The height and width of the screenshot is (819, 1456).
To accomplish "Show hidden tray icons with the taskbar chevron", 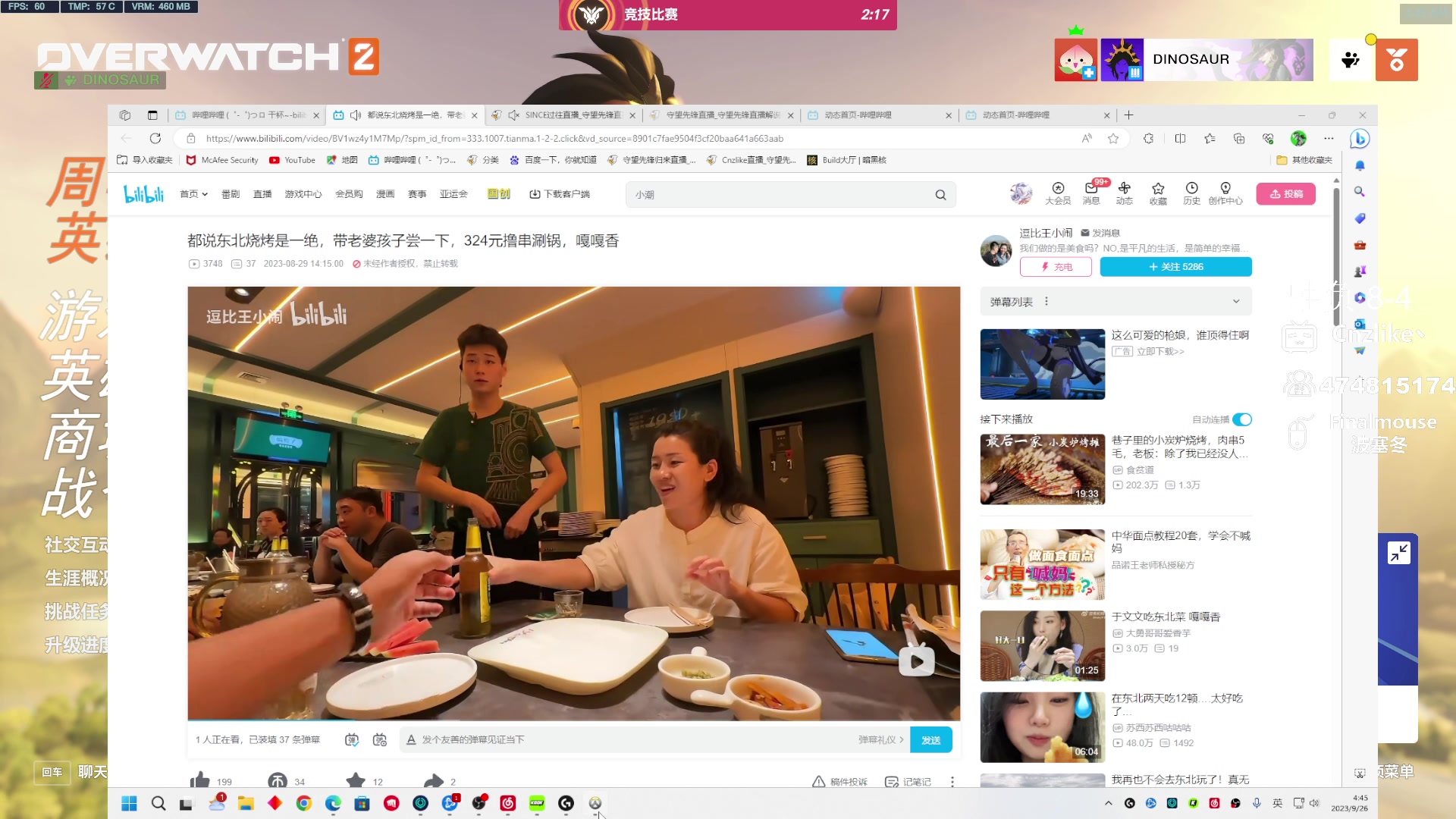I will [1107, 802].
